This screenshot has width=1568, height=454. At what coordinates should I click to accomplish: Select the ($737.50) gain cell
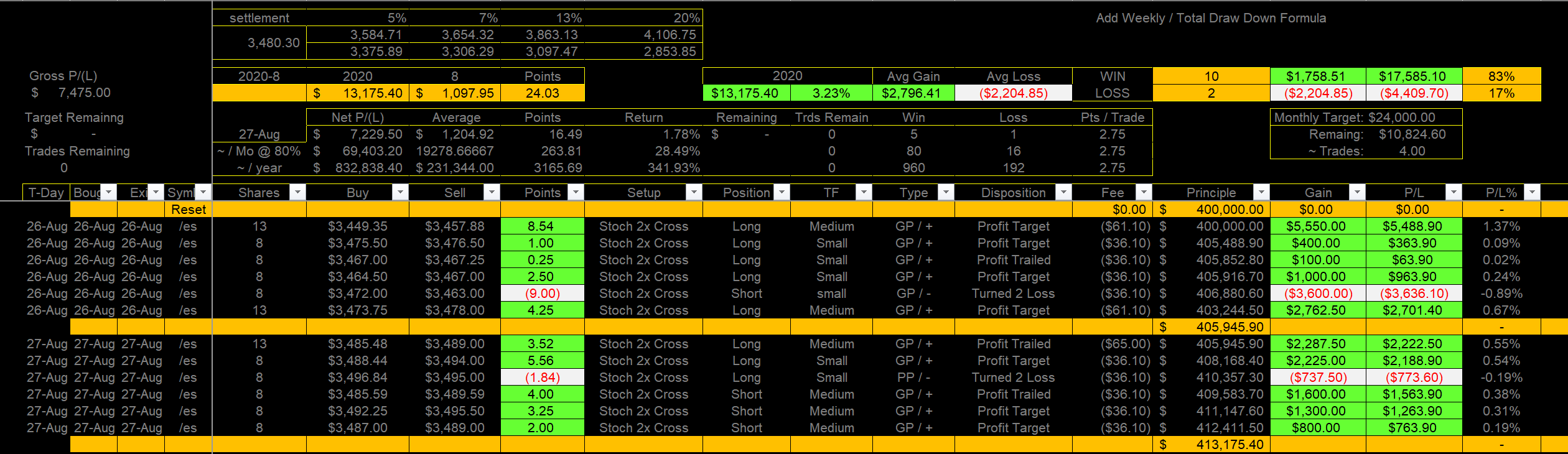[x=1318, y=378]
